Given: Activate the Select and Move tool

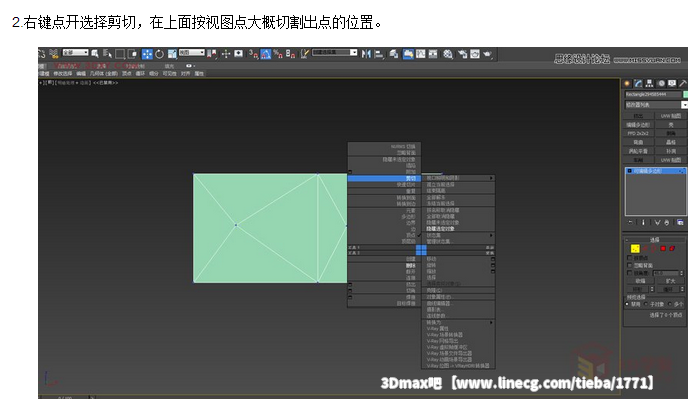Looking at the screenshot, I should (x=147, y=54).
